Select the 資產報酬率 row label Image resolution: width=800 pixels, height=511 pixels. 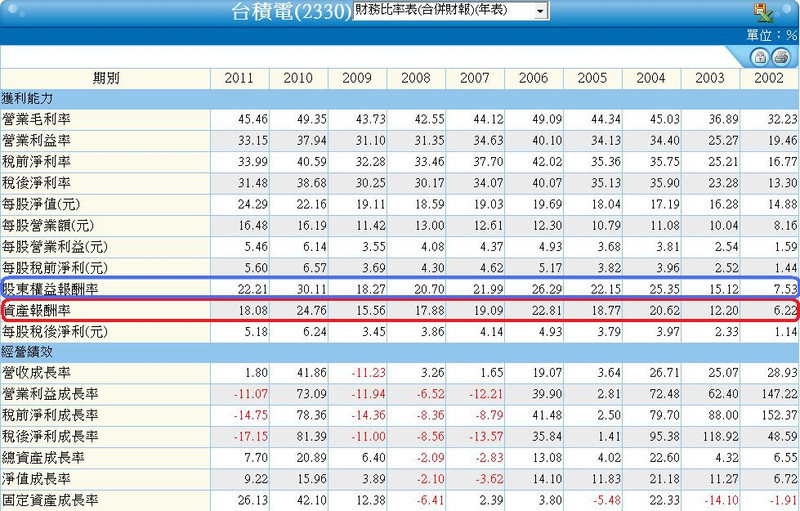pyautogui.click(x=36, y=311)
